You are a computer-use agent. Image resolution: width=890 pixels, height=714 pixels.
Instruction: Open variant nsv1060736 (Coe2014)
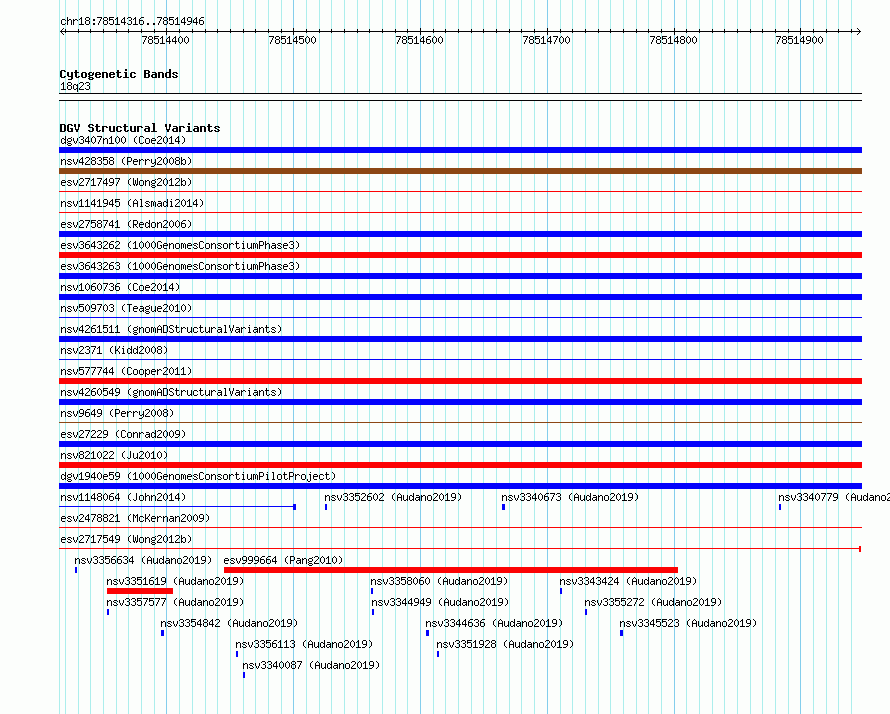coord(120,287)
